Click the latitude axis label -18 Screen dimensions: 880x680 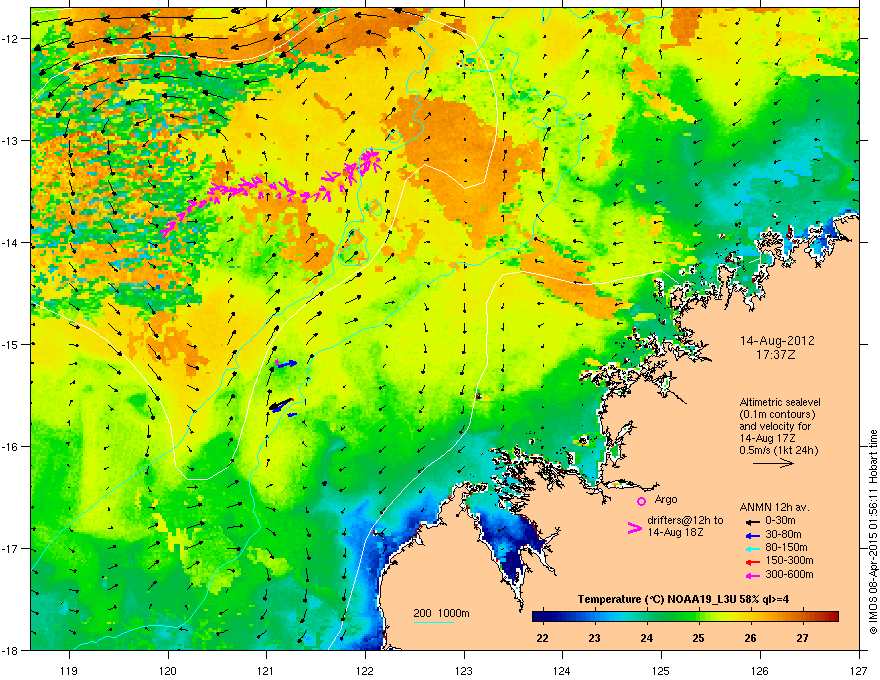(x=11, y=650)
